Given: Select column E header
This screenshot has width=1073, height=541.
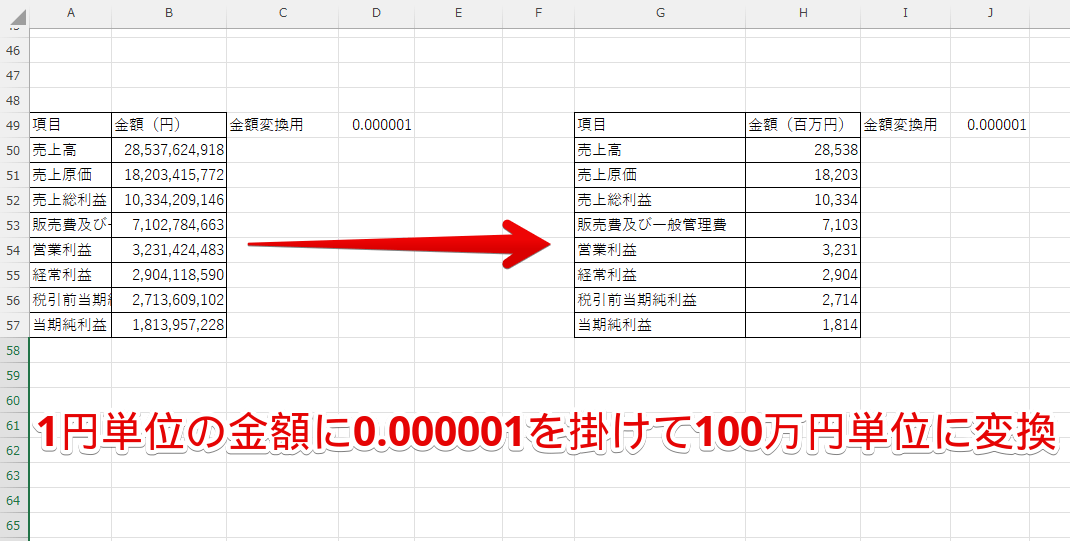Looking at the screenshot, I should point(458,13).
